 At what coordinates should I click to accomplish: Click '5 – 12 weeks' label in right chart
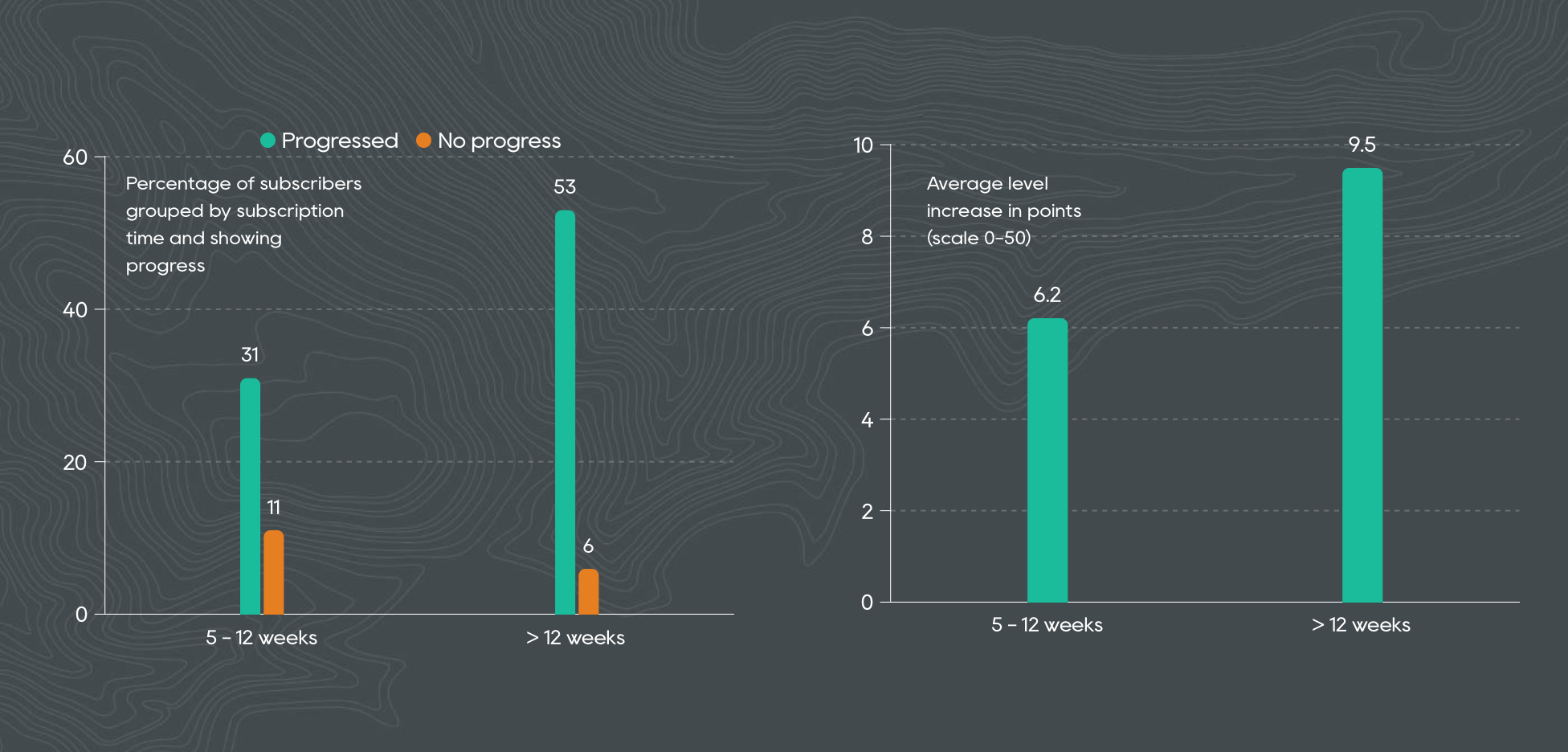[x=1047, y=625]
